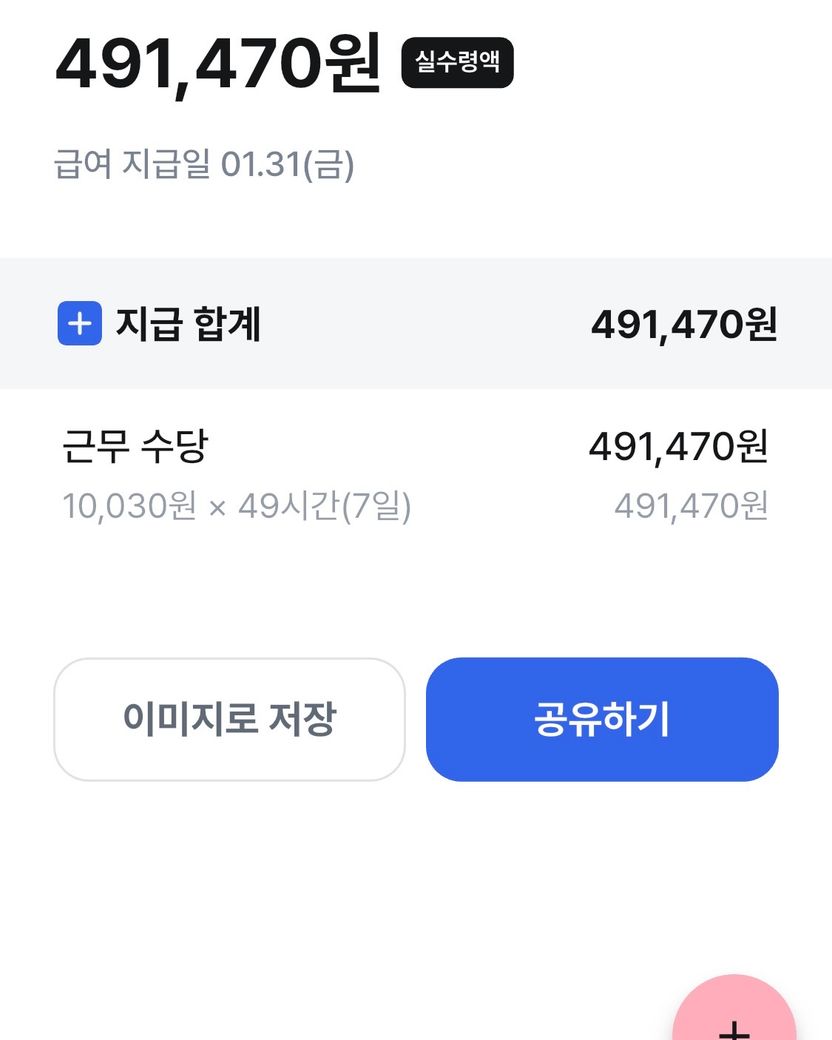
Task: Click the × multiplication sign
Action: pos(217,508)
